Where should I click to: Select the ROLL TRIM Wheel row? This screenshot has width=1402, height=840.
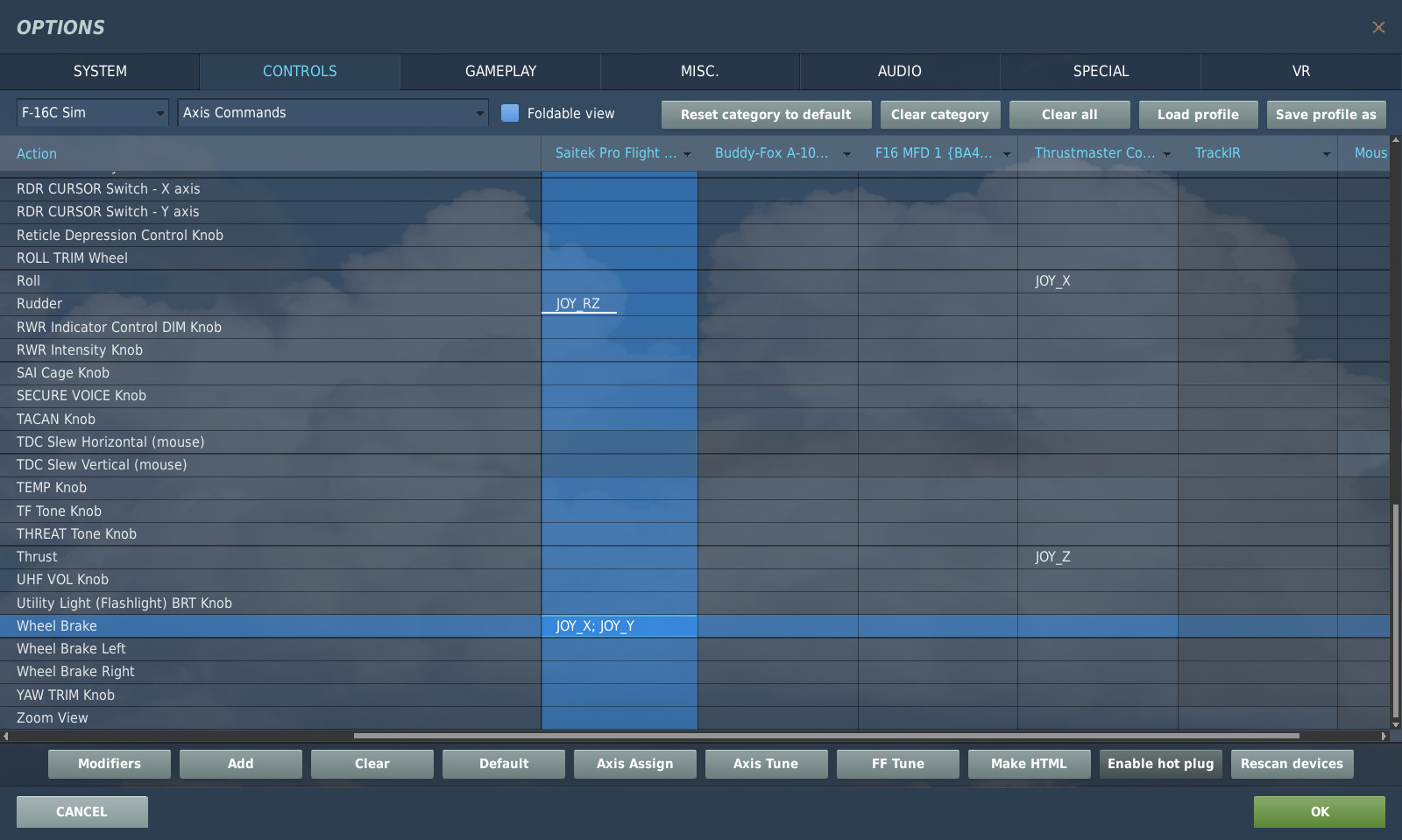pos(695,258)
